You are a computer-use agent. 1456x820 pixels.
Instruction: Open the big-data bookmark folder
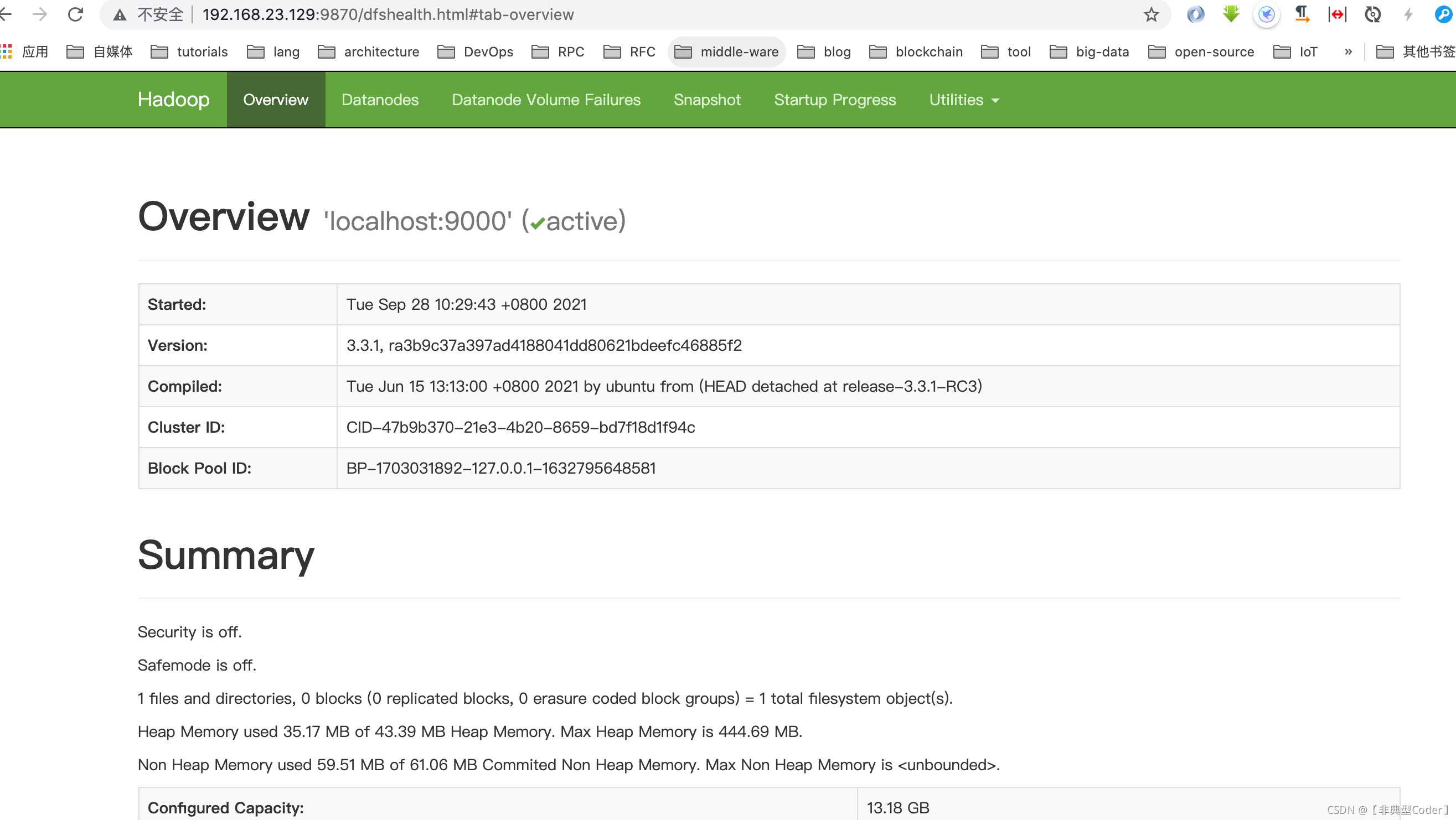point(1089,51)
